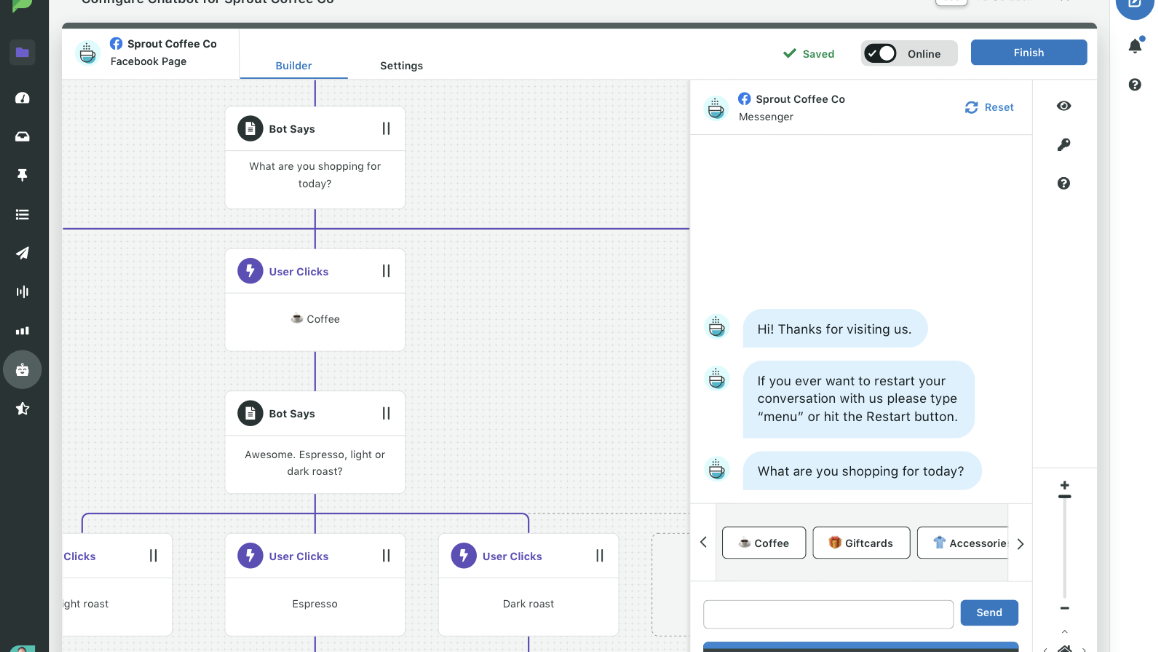Click the zoom in plus button
This screenshot has height=652, width=1158.
click(1064, 485)
